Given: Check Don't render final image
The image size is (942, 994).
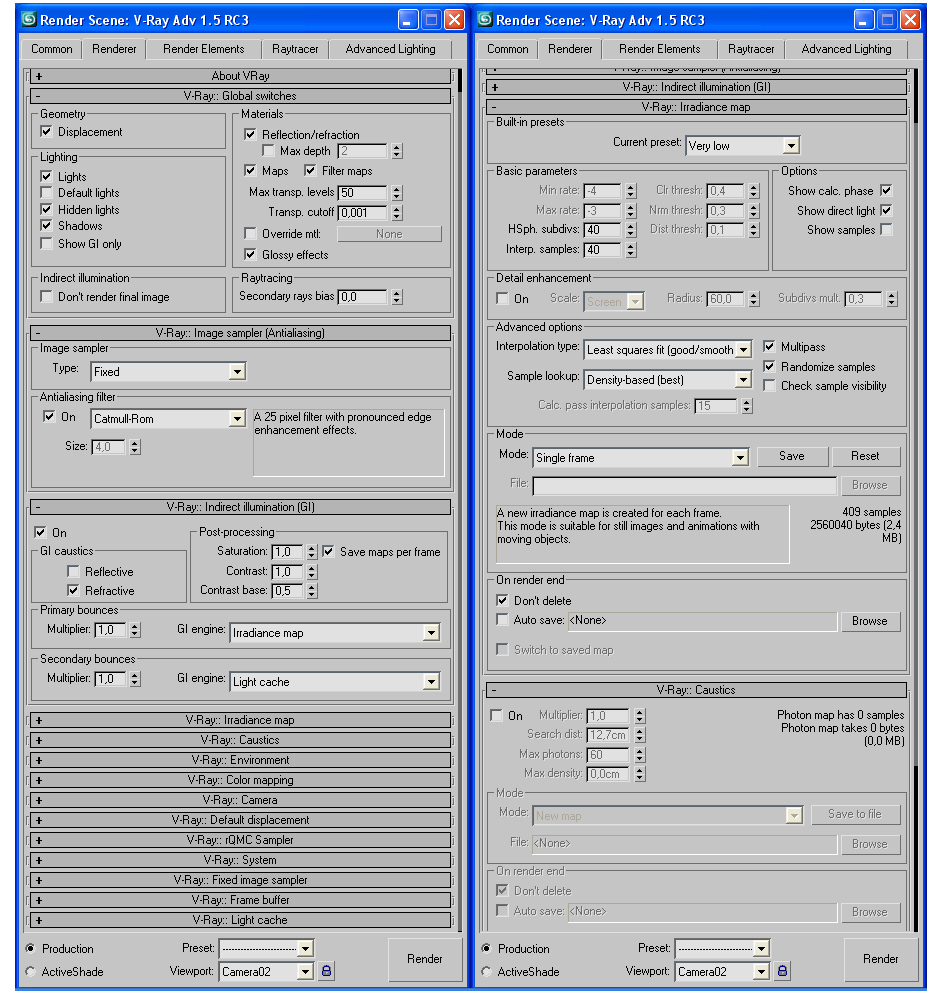Looking at the screenshot, I should (46, 296).
